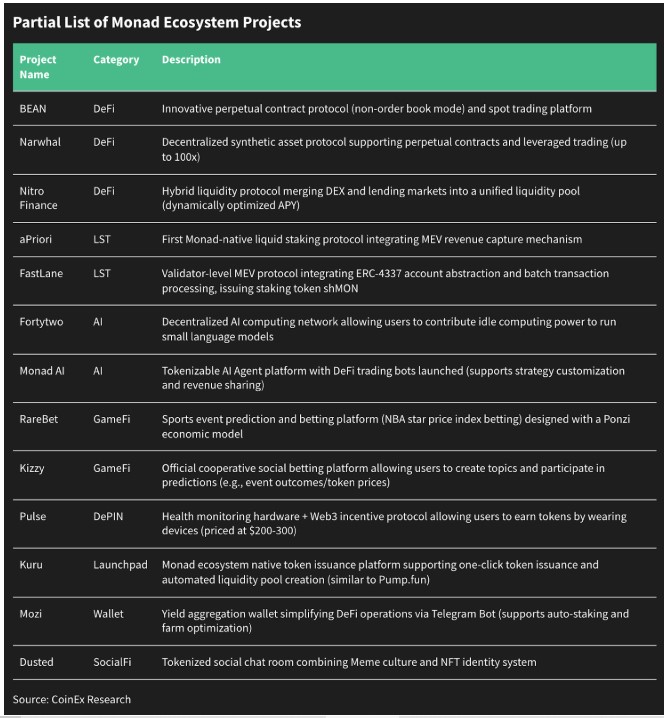
Task: Select the Fortytwo project name
Action: (41, 322)
